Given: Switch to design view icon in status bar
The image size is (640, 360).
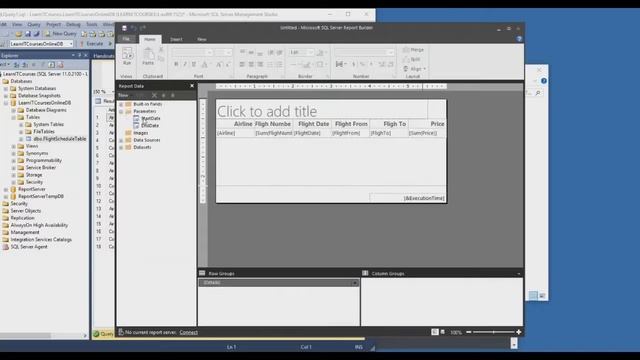Looking at the screenshot, I should click(435, 332).
